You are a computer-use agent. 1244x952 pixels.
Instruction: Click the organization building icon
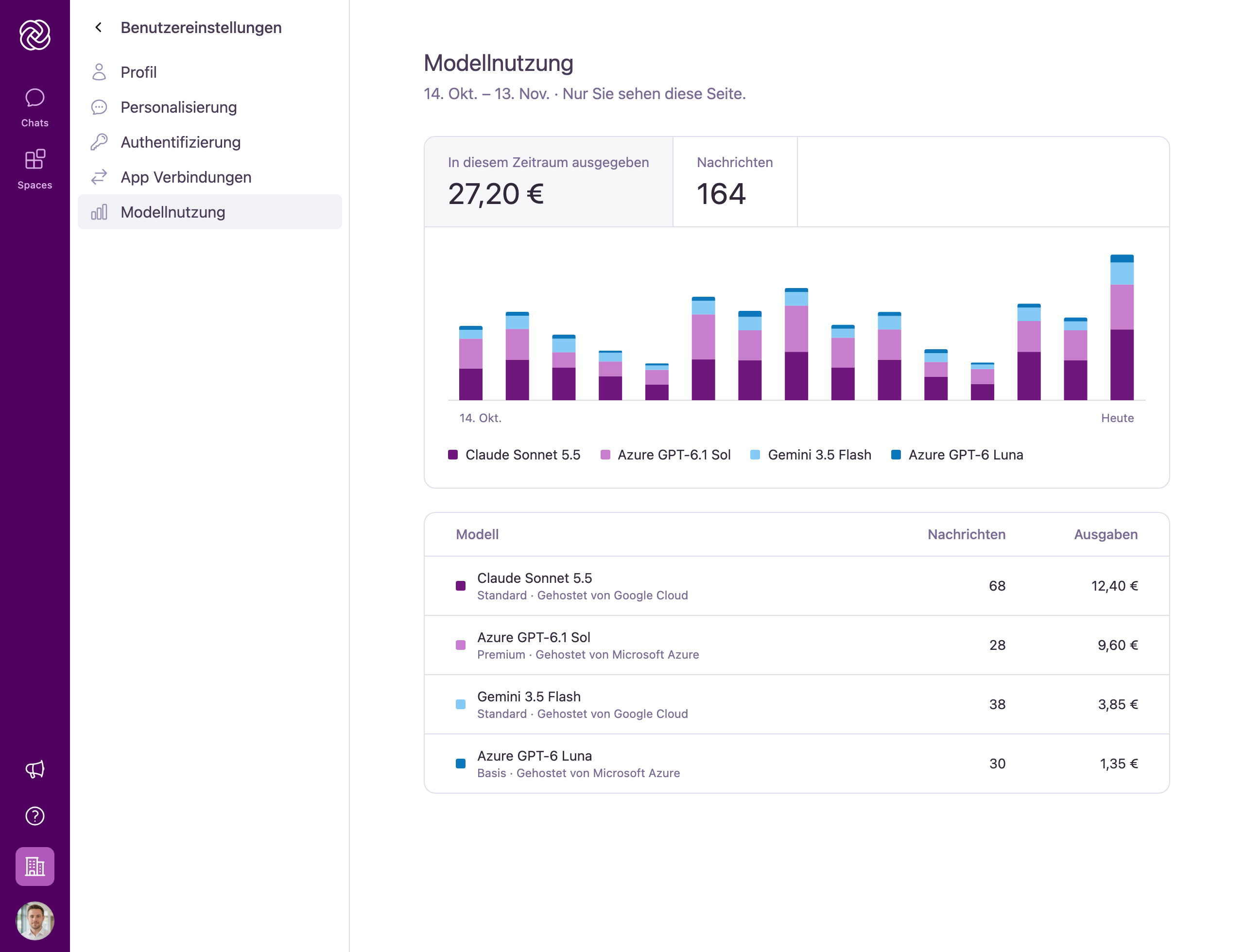click(x=35, y=866)
